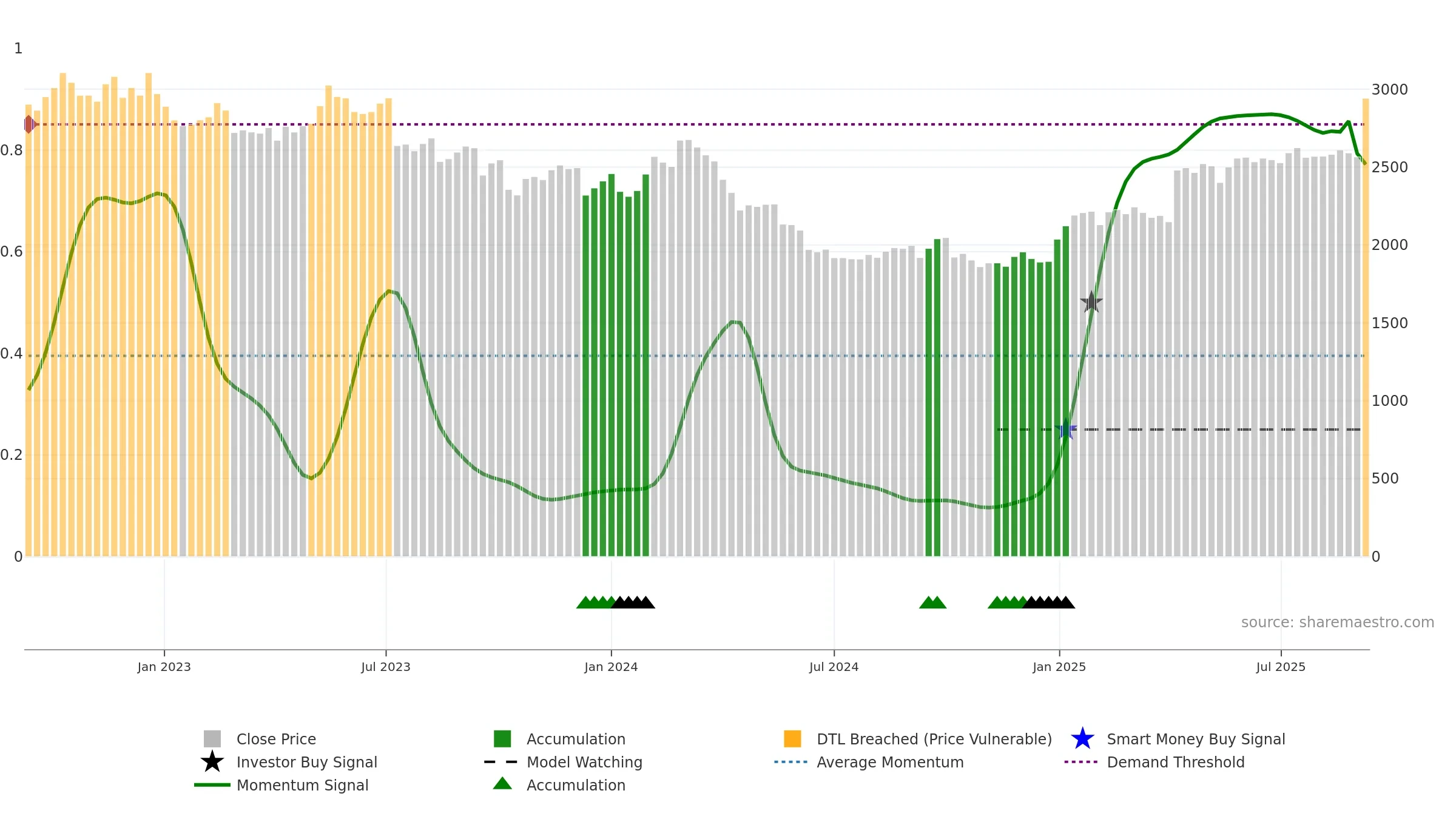Click the dark star marker on the chart
The image size is (1456, 819).
click(x=1091, y=302)
